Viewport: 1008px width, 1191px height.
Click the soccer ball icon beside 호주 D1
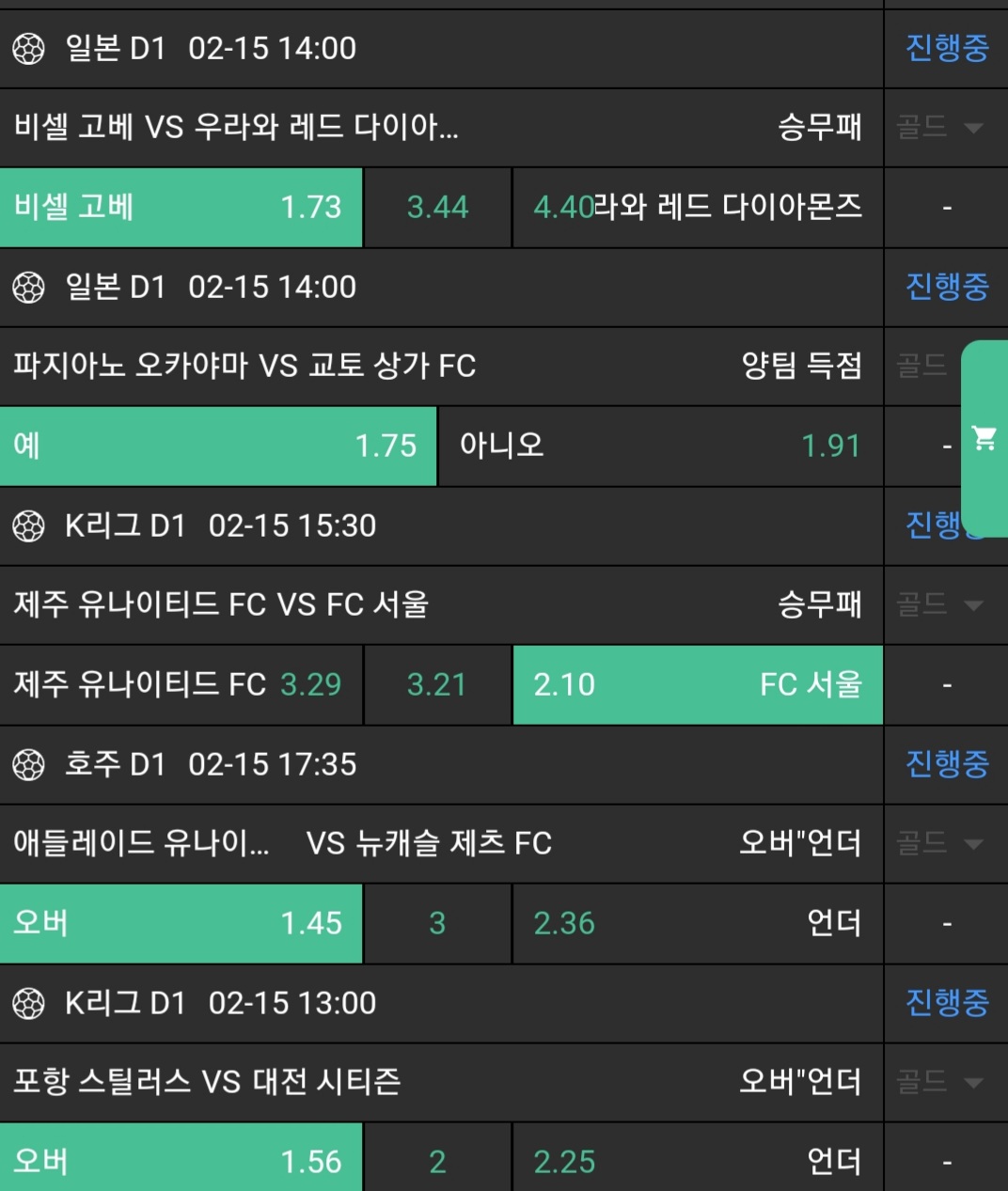click(x=28, y=765)
